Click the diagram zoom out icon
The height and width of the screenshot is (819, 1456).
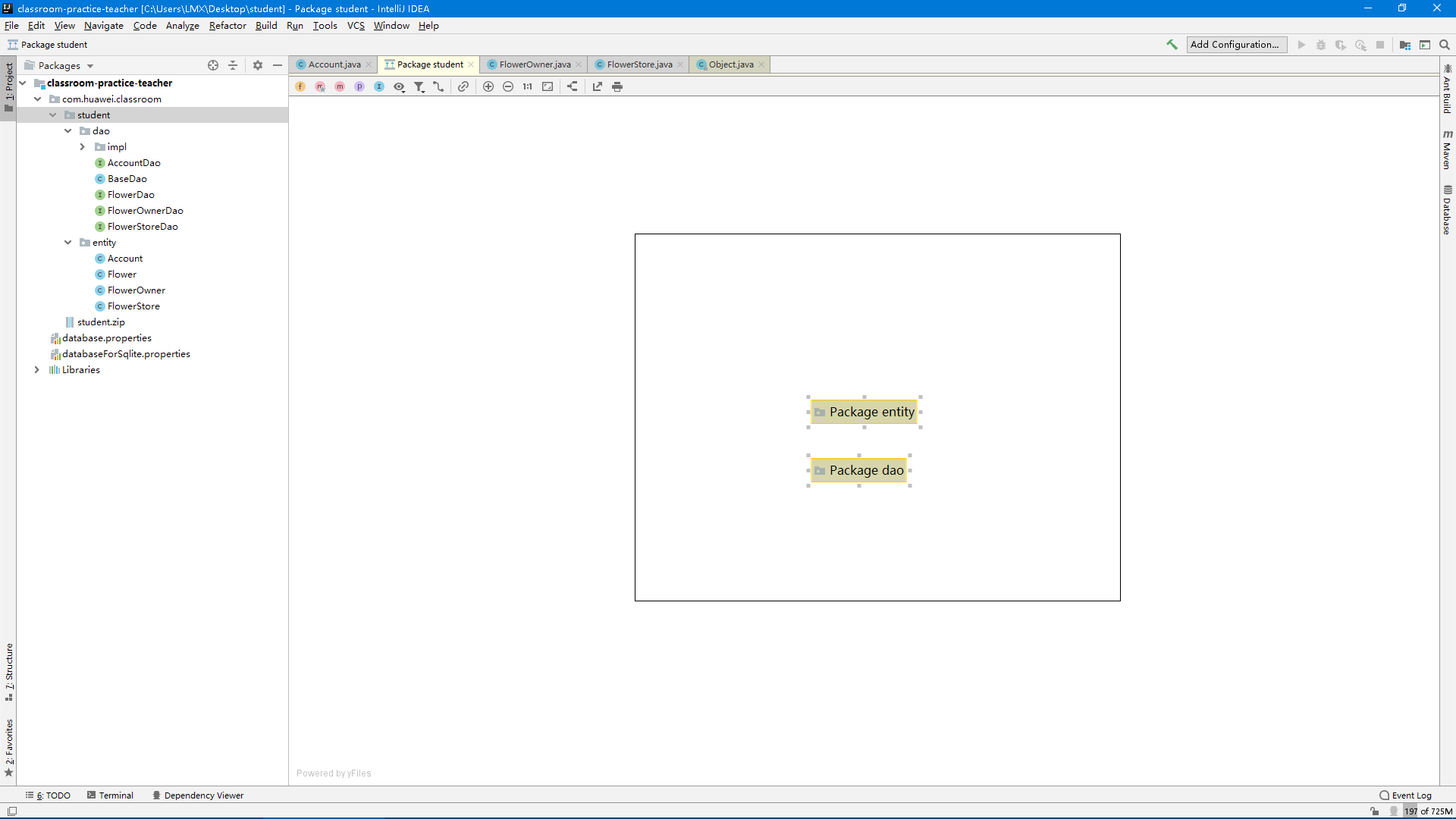508,86
